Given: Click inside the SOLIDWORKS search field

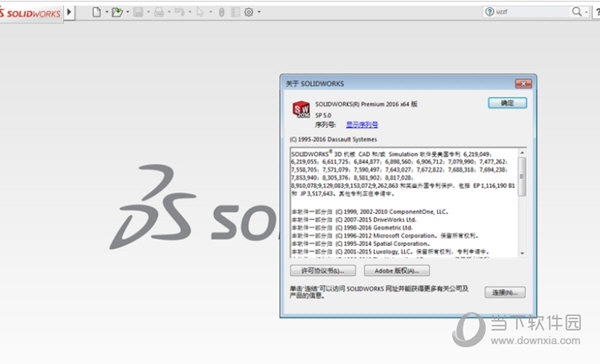Looking at the screenshot, I should pos(532,12).
